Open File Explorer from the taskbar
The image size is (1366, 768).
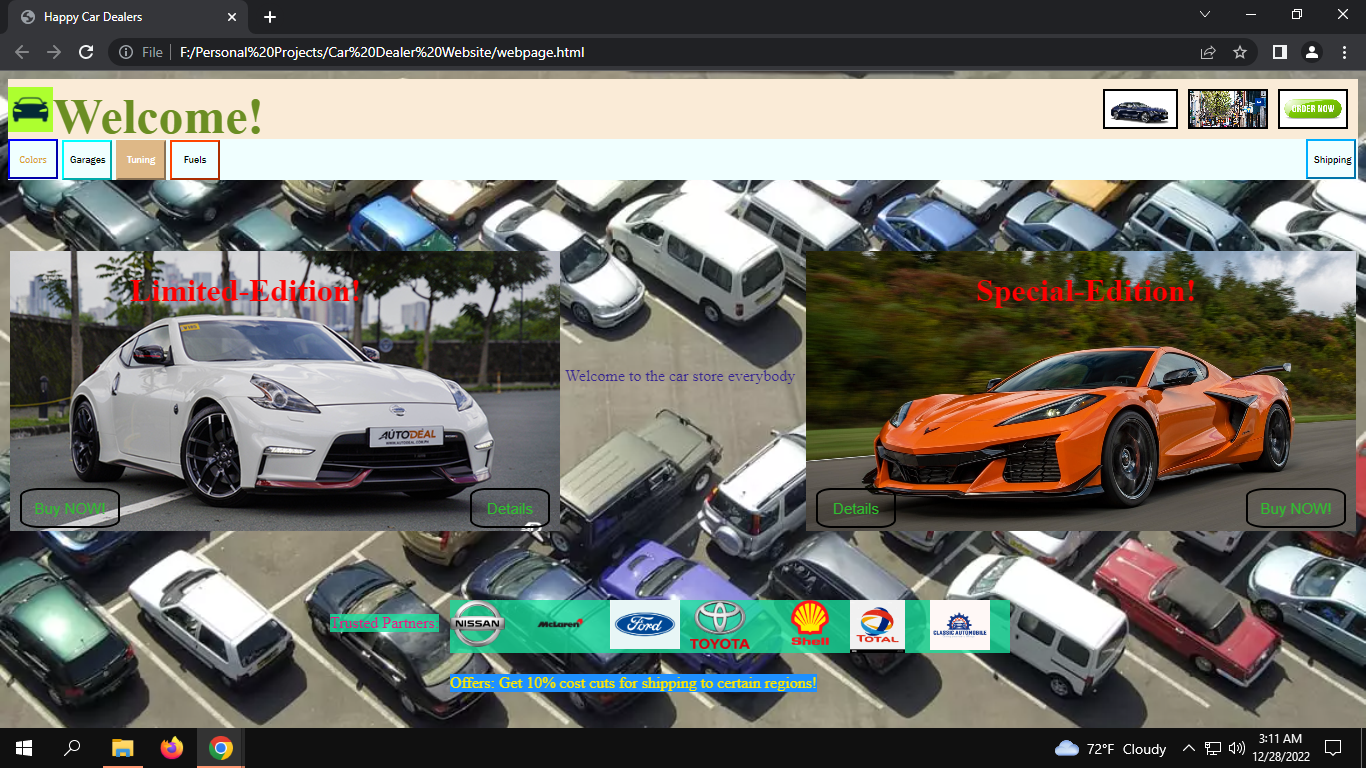click(x=122, y=748)
